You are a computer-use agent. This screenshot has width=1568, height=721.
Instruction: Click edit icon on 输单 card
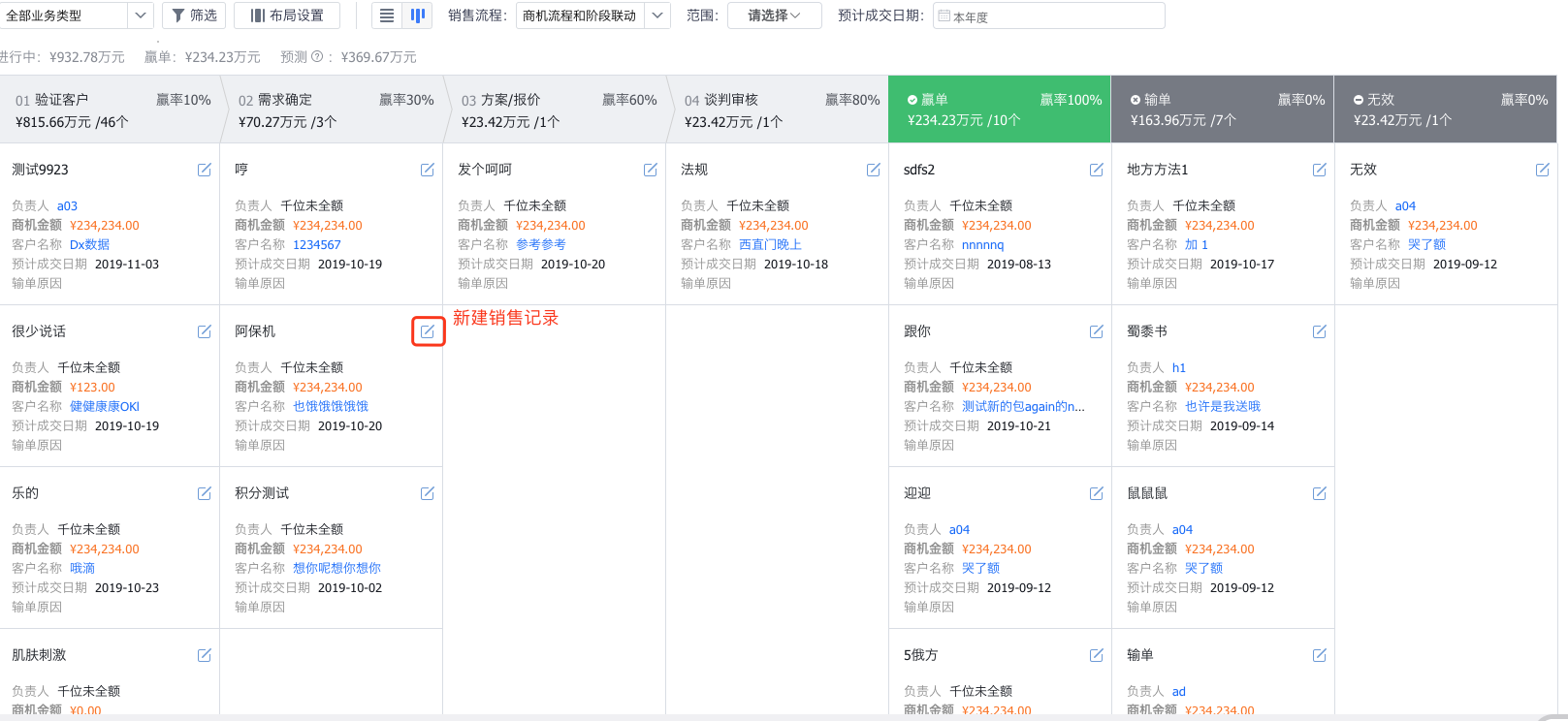click(1320, 655)
